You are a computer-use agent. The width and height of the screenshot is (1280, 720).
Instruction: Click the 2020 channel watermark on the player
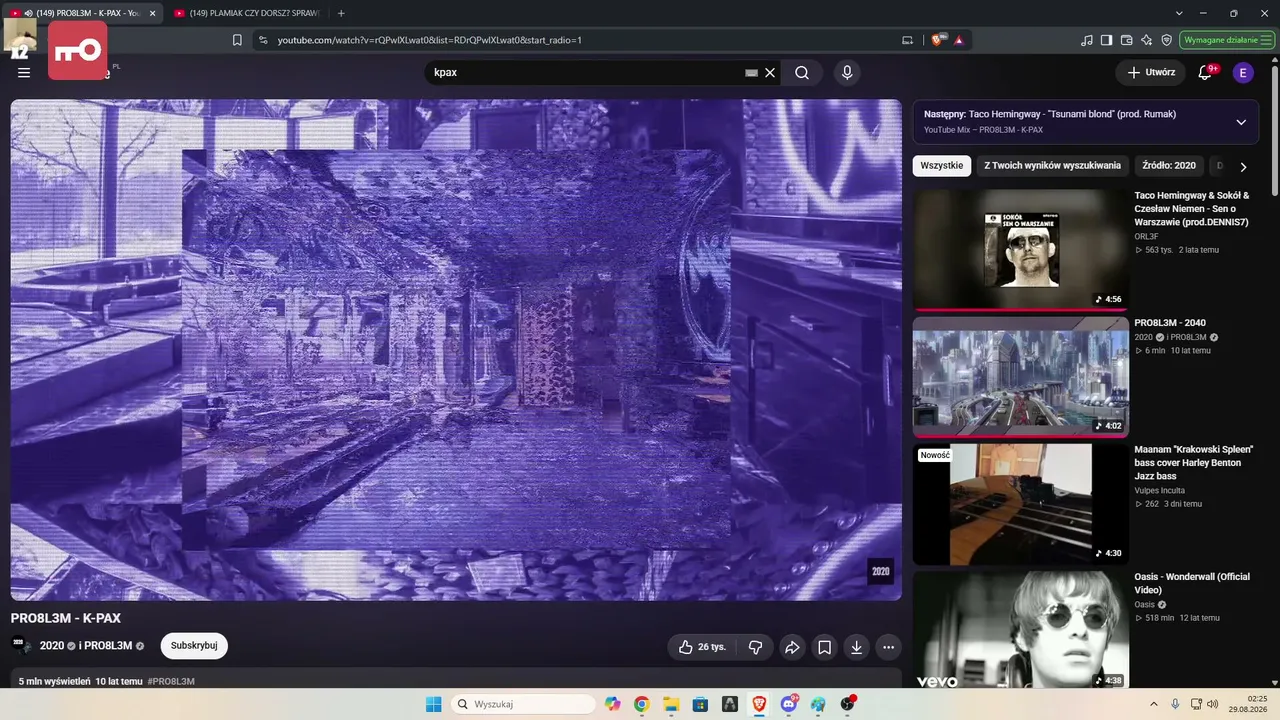coord(880,571)
